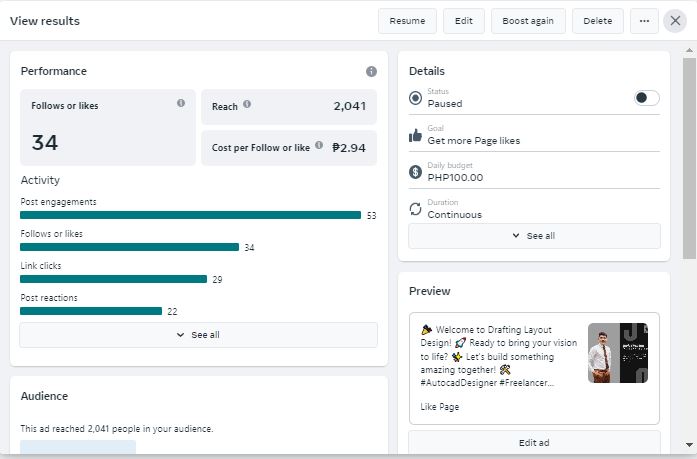Click the Status paused indicator icon
The image size is (697, 459).
416,98
